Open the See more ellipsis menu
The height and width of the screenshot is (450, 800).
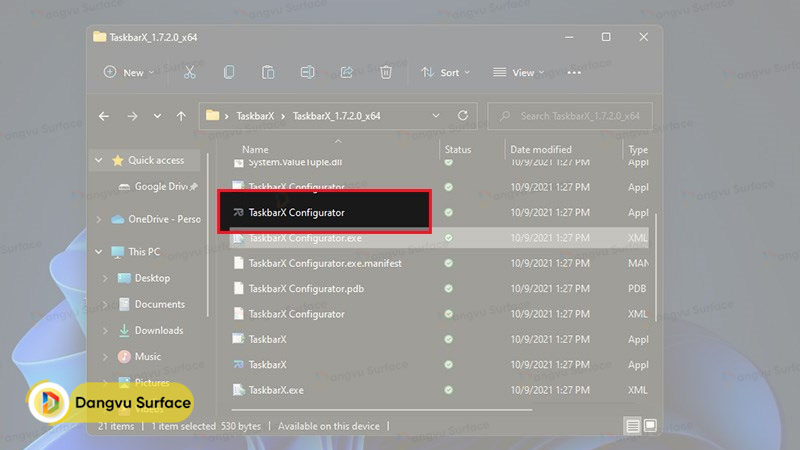click(574, 73)
